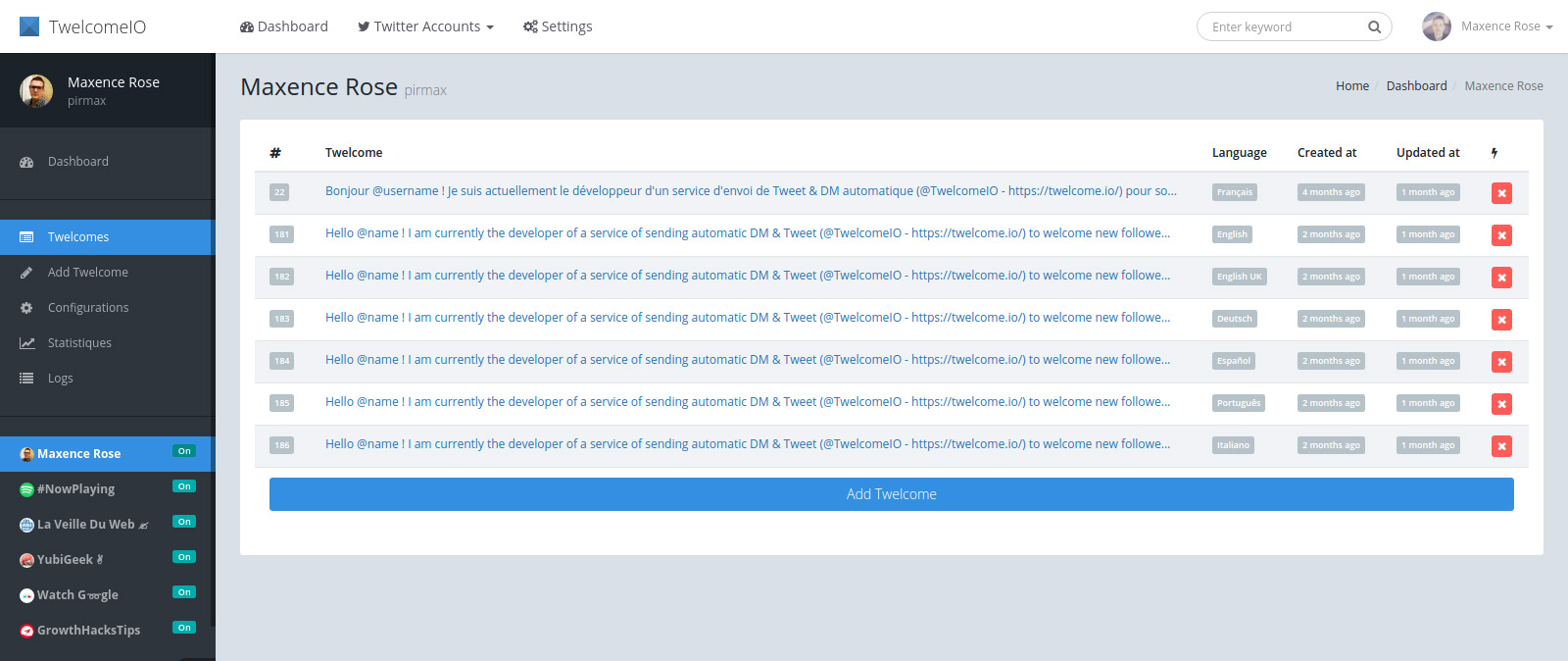Viewport: 1568px width, 661px height.
Task: Click the search magnifier icon
Action: (x=1374, y=26)
